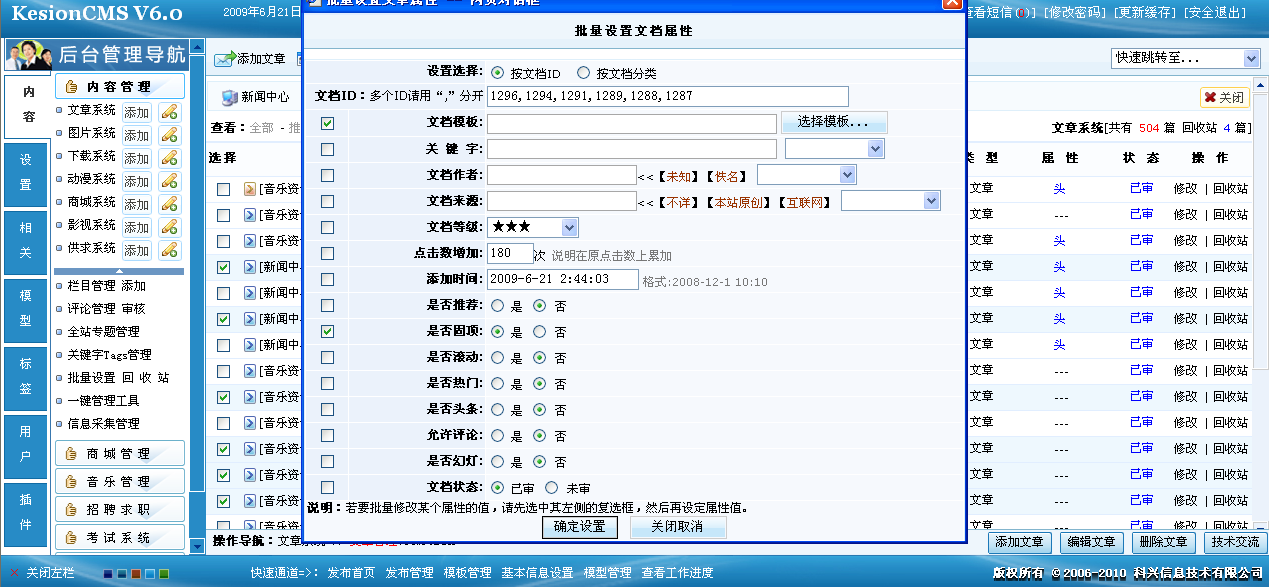Click the 关闭左栏 red x icon
This screenshot has height=587, width=1269.
coord(13,573)
